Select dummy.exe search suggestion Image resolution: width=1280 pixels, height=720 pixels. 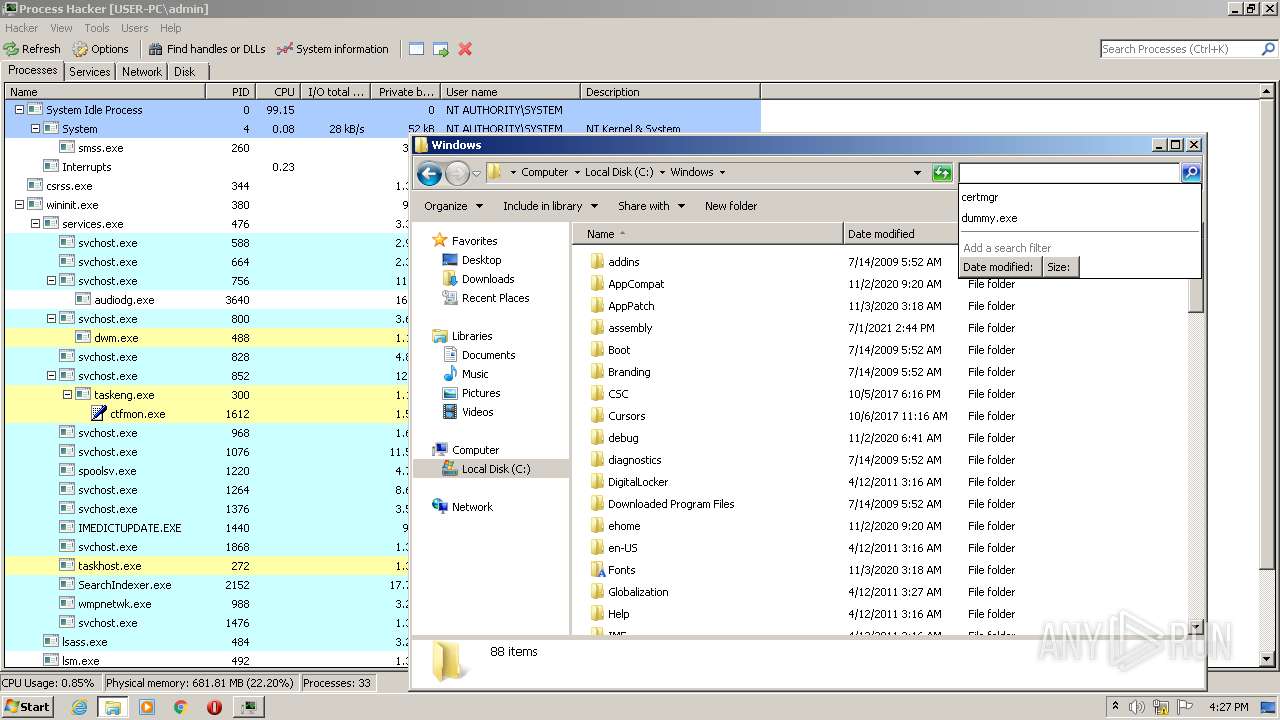(1079, 218)
